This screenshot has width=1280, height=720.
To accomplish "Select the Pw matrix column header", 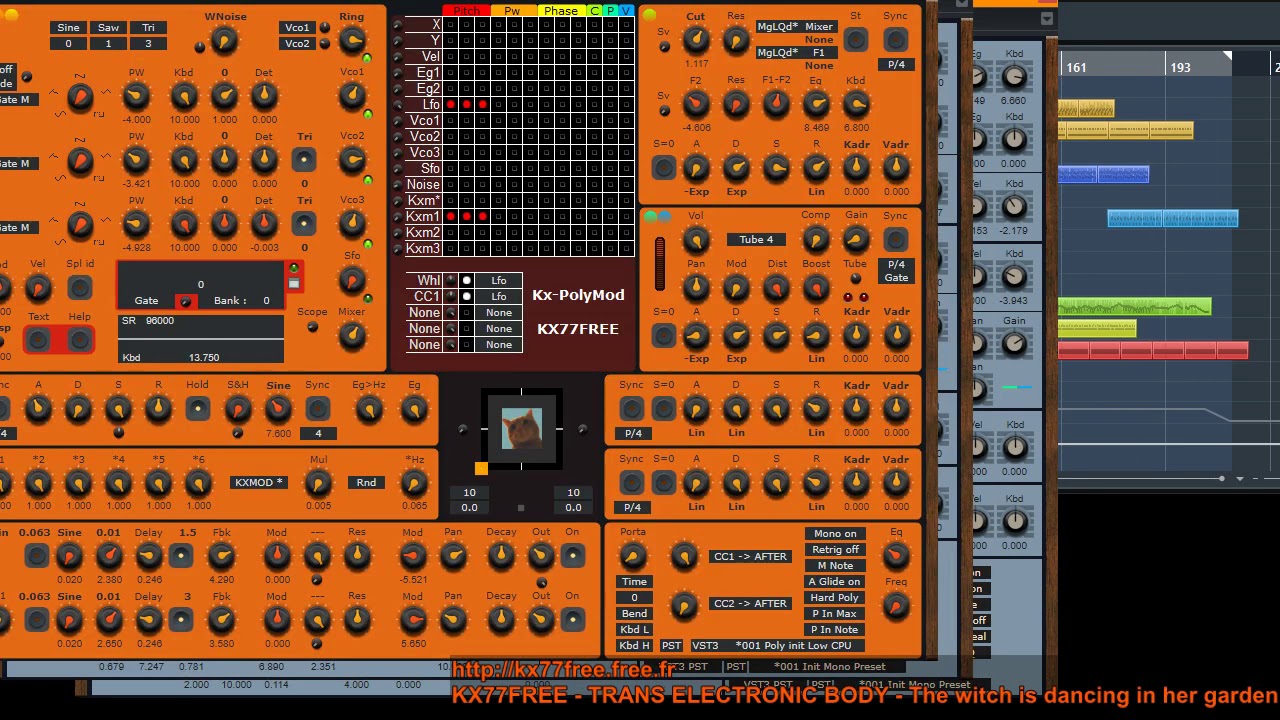I will click(512, 10).
